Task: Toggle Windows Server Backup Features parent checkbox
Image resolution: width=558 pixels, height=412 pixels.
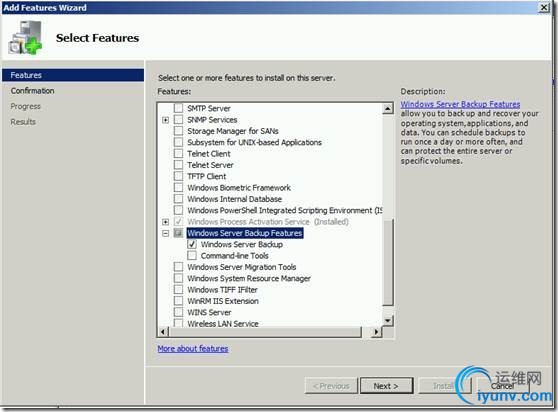Action: coord(178,233)
